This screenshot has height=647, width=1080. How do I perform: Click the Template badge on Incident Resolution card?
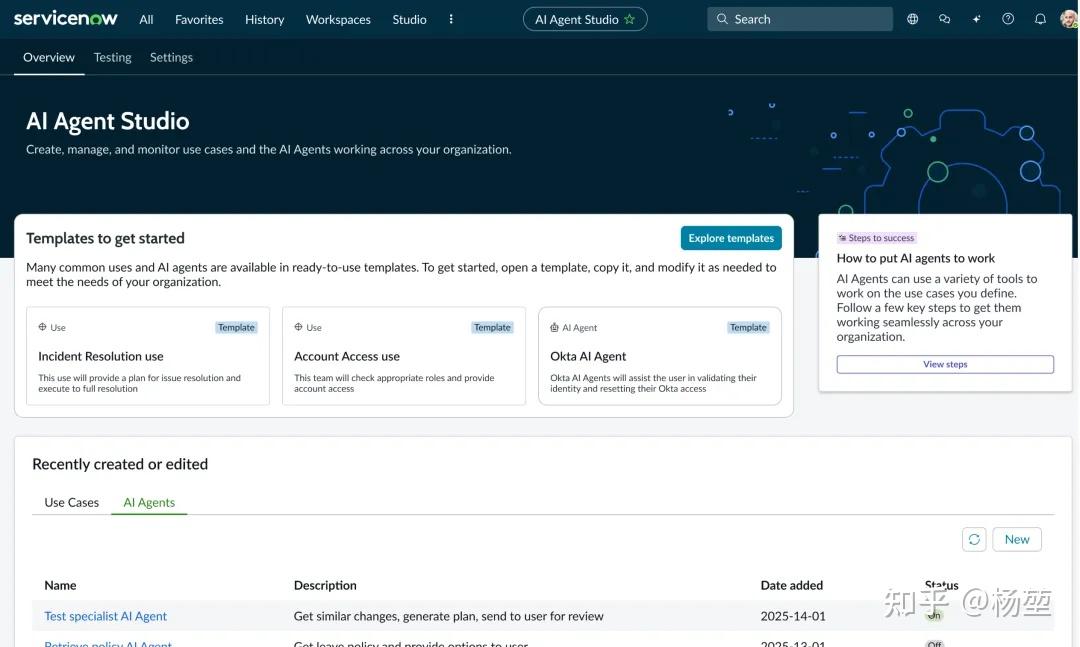[236, 327]
